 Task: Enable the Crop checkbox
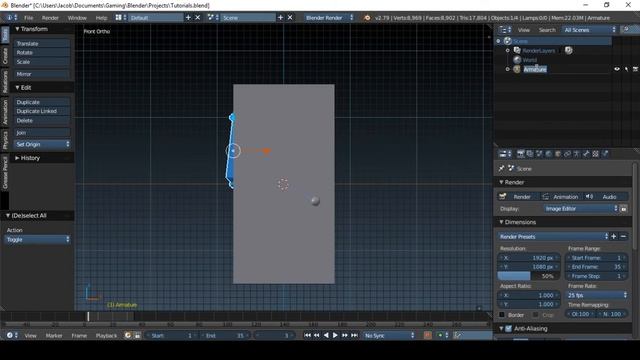[536, 315]
